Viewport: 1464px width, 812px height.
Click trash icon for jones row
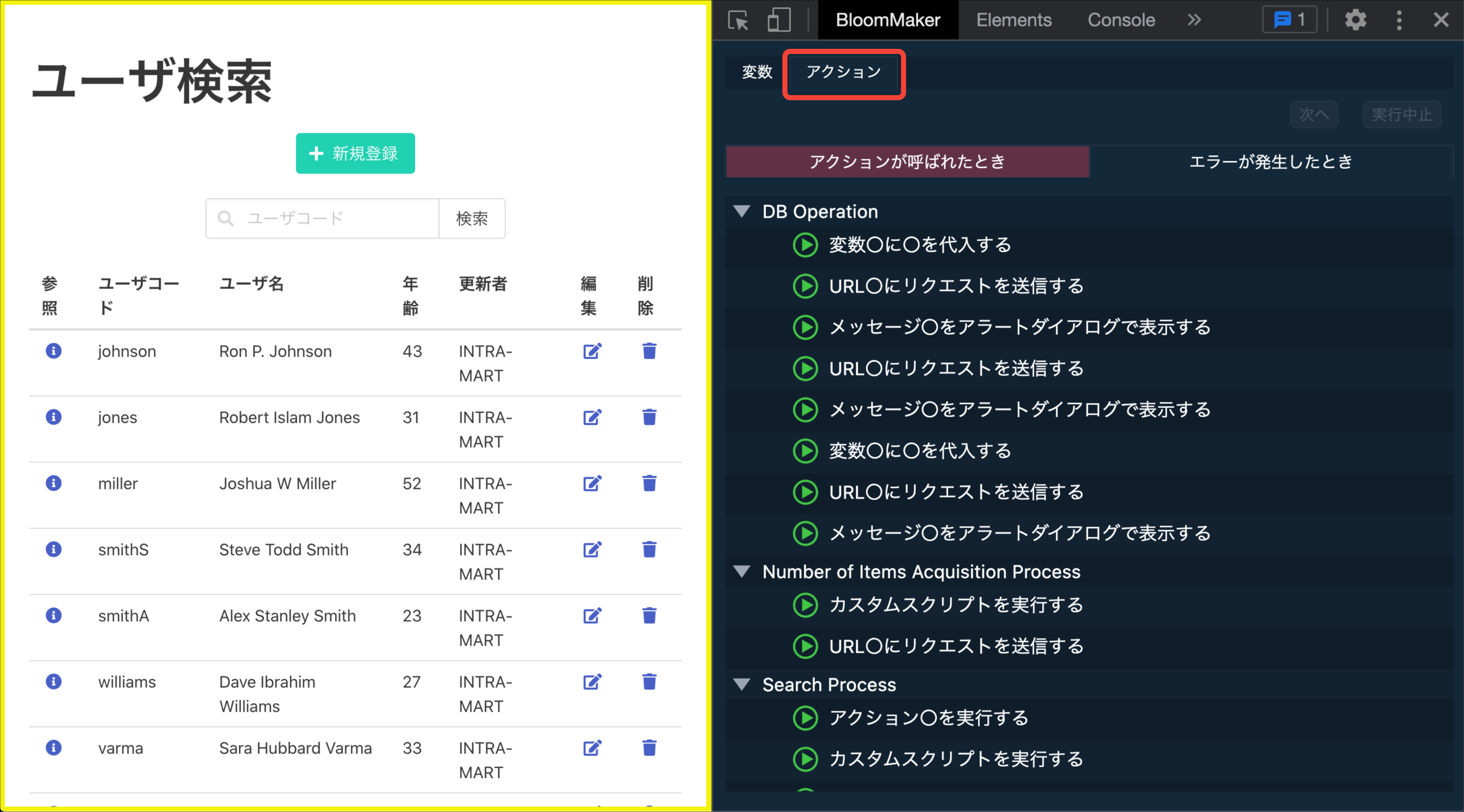pos(649,417)
